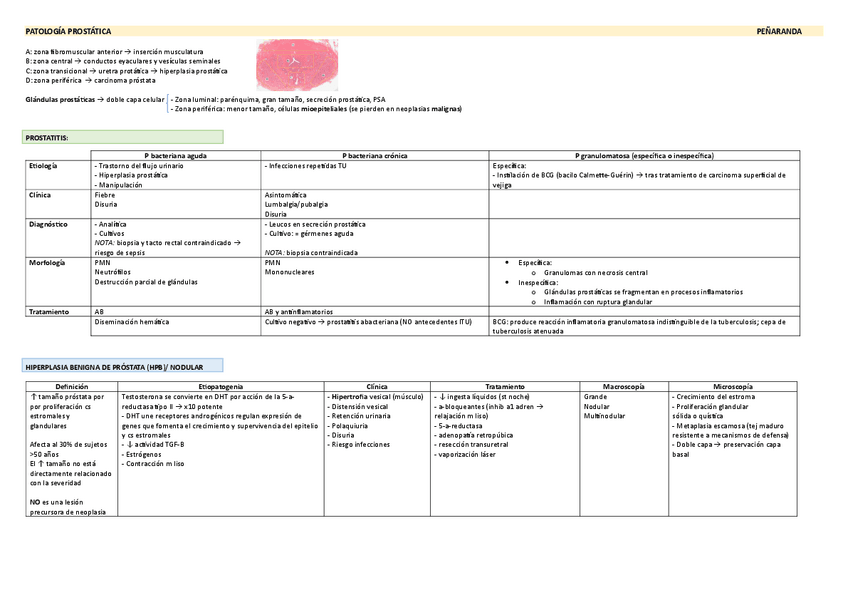Click cell text 'Mononucleares'

click(x=289, y=272)
